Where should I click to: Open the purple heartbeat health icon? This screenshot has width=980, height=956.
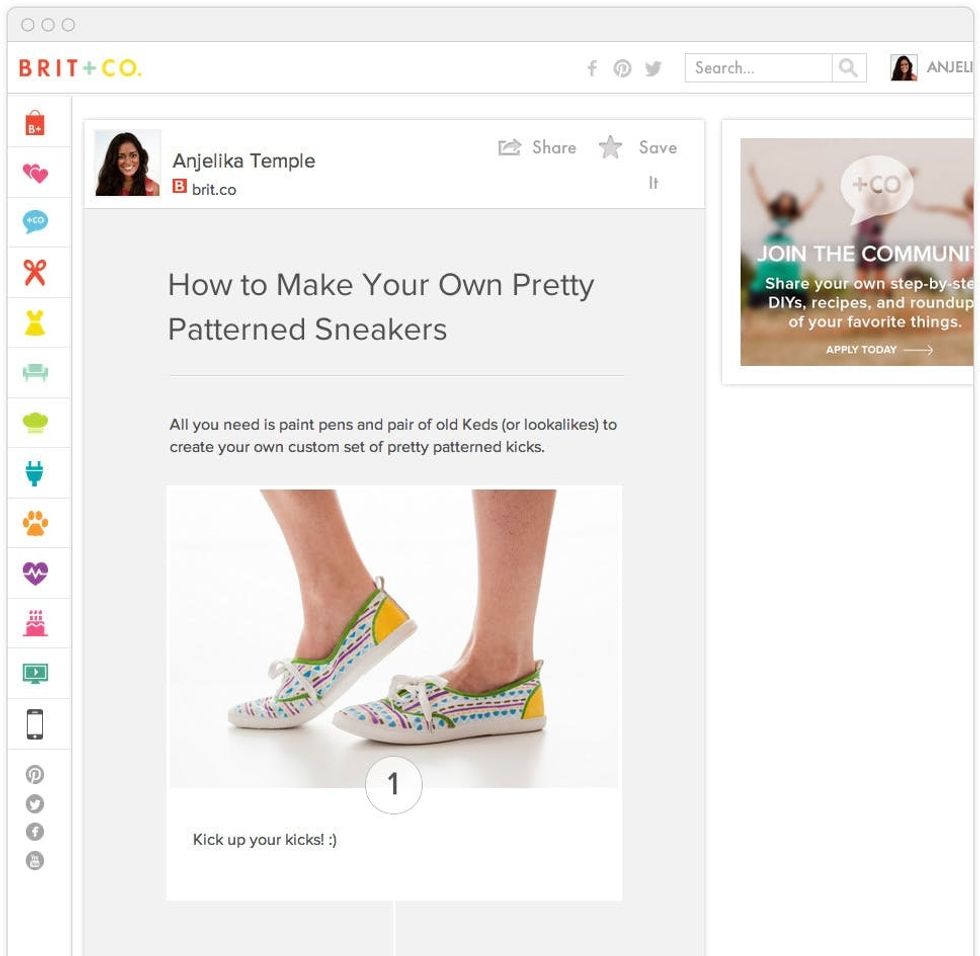(35, 573)
